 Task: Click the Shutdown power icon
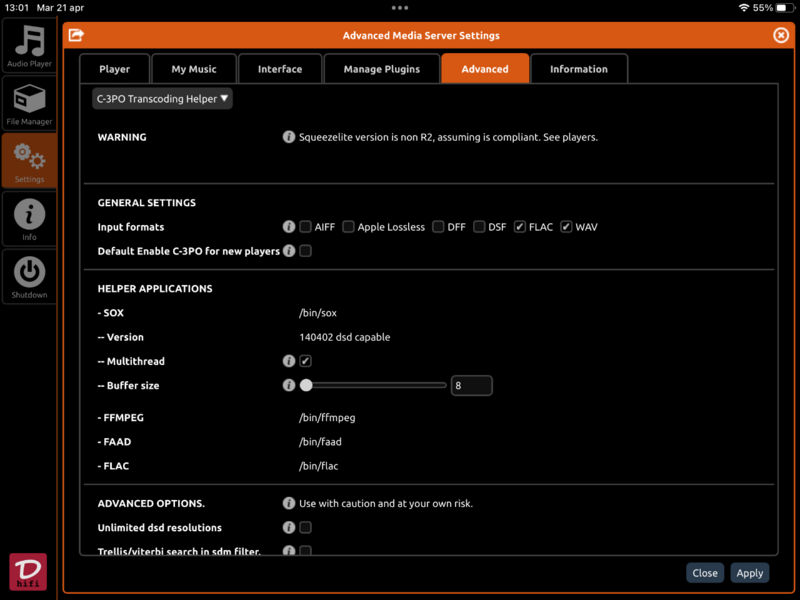[x=29, y=277]
